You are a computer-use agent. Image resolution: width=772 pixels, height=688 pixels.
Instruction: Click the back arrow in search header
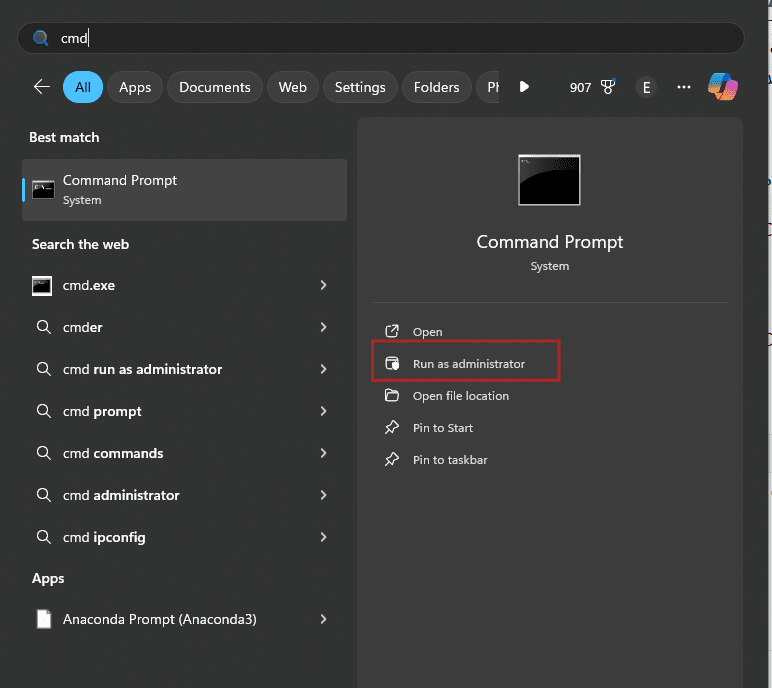coord(41,87)
